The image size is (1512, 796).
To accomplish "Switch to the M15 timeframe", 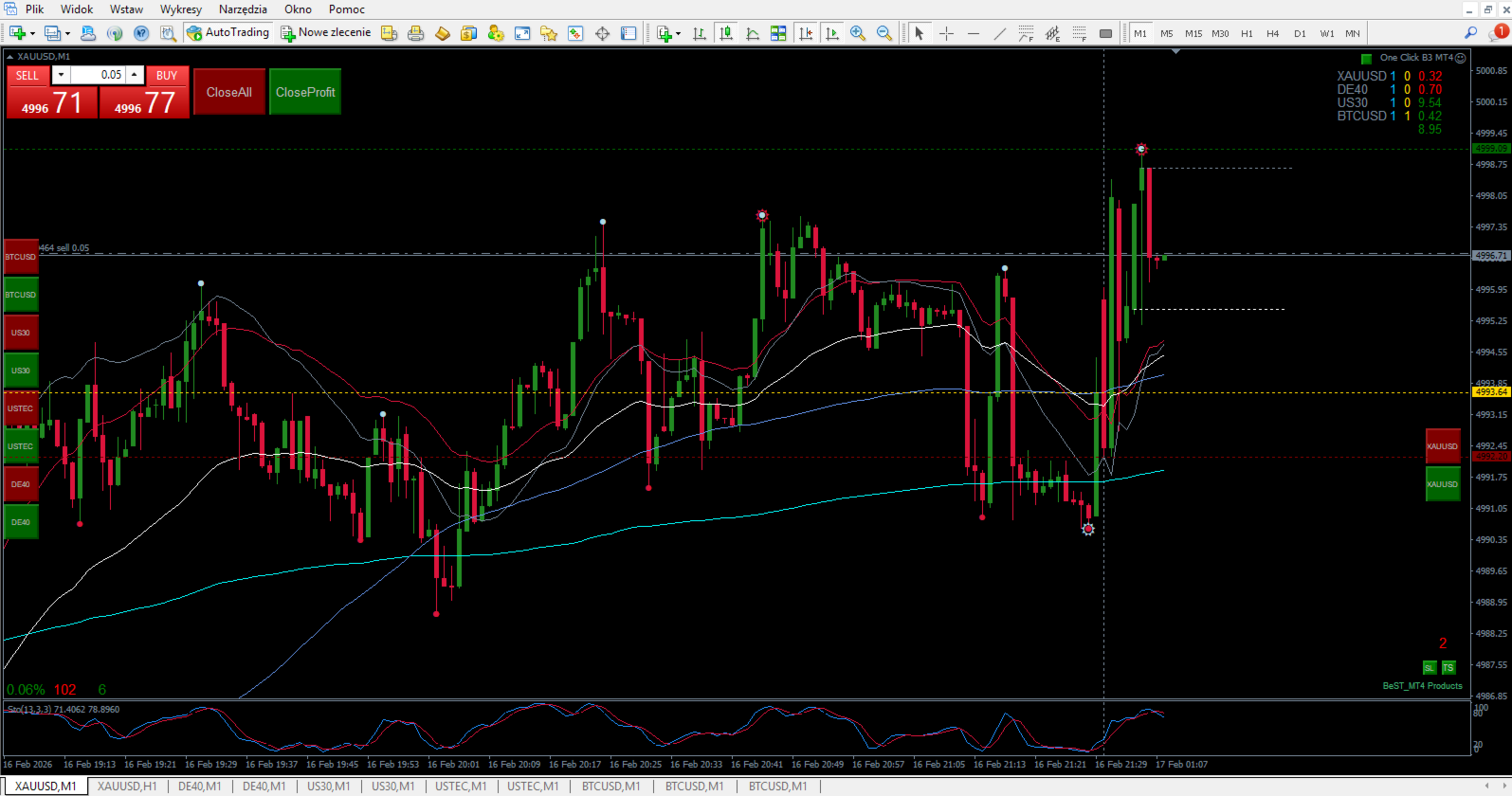I will pos(1193,33).
